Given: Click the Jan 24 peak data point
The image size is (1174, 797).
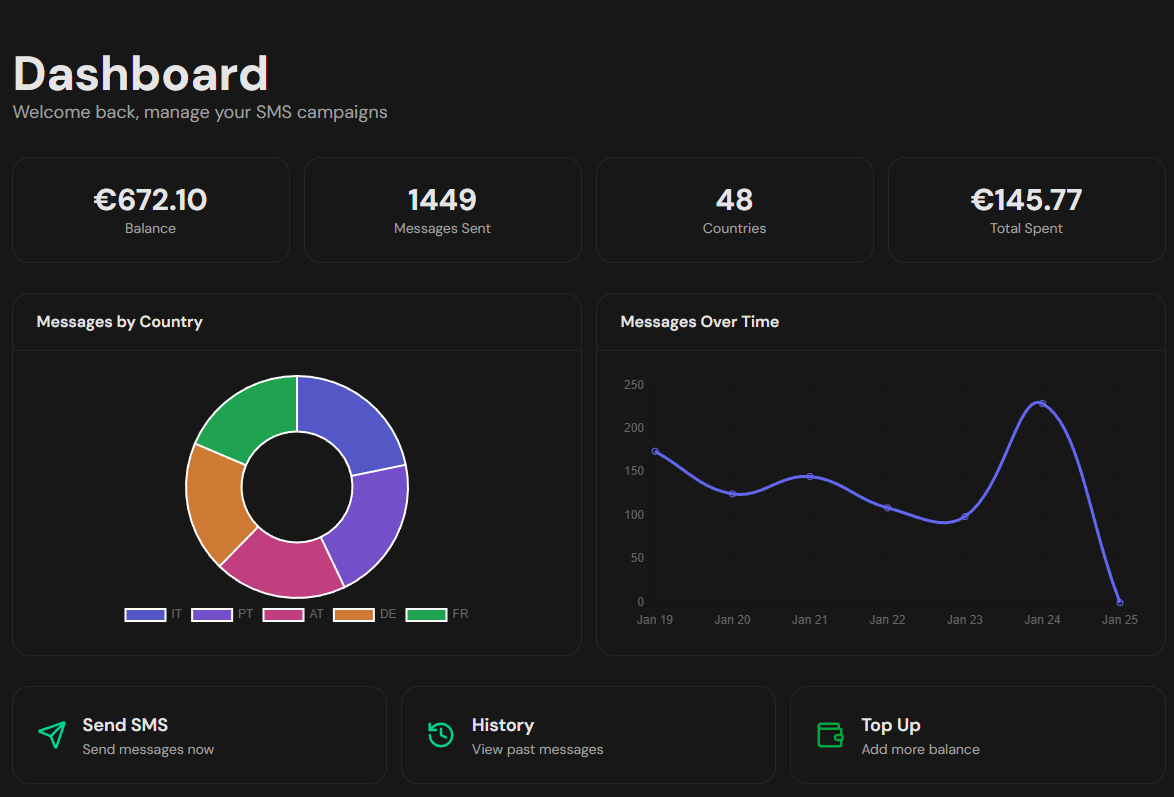Looking at the screenshot, I should pyautogui.click(x=1042, y=404).
